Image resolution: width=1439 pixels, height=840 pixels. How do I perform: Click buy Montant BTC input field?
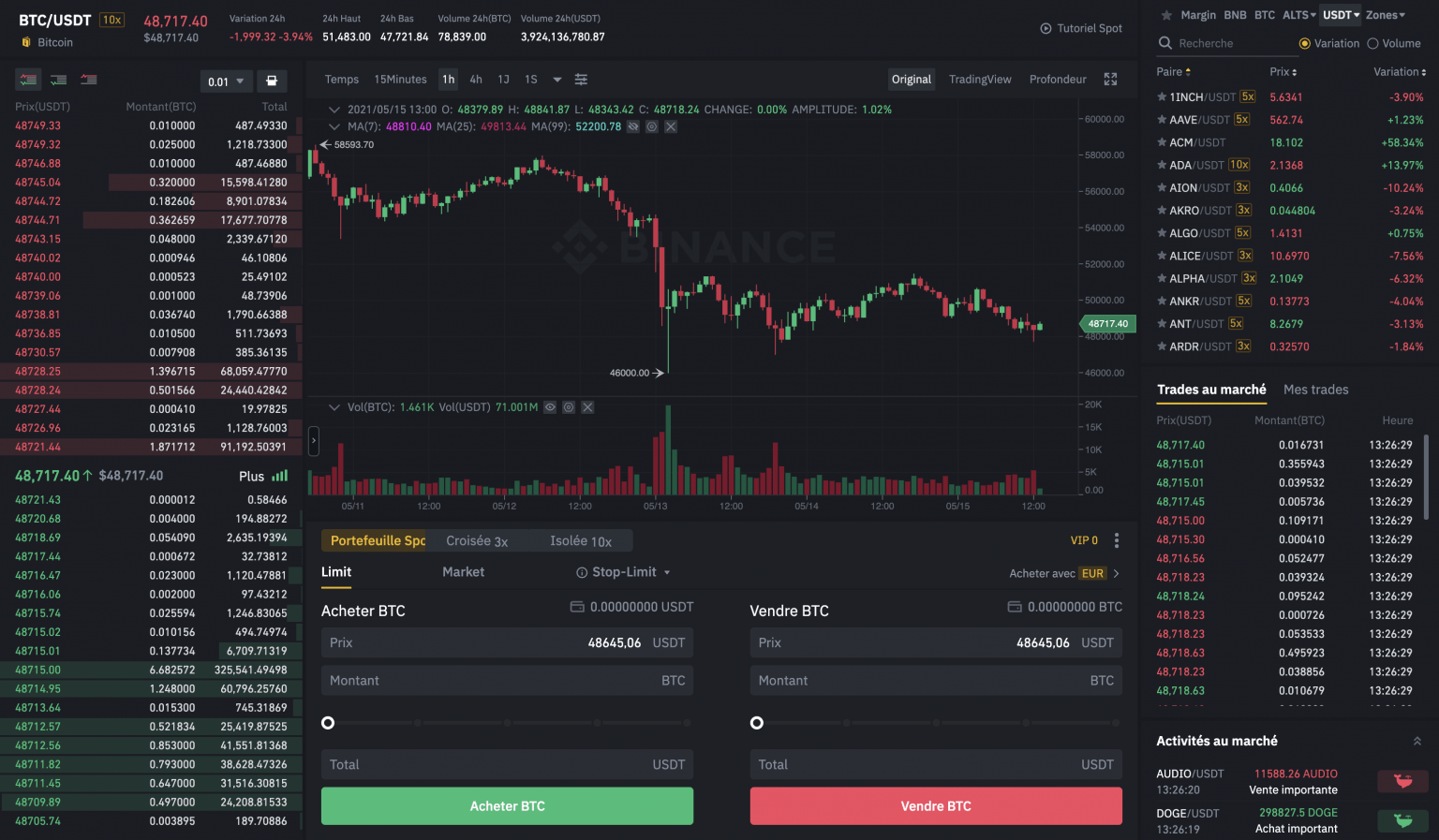507,681
